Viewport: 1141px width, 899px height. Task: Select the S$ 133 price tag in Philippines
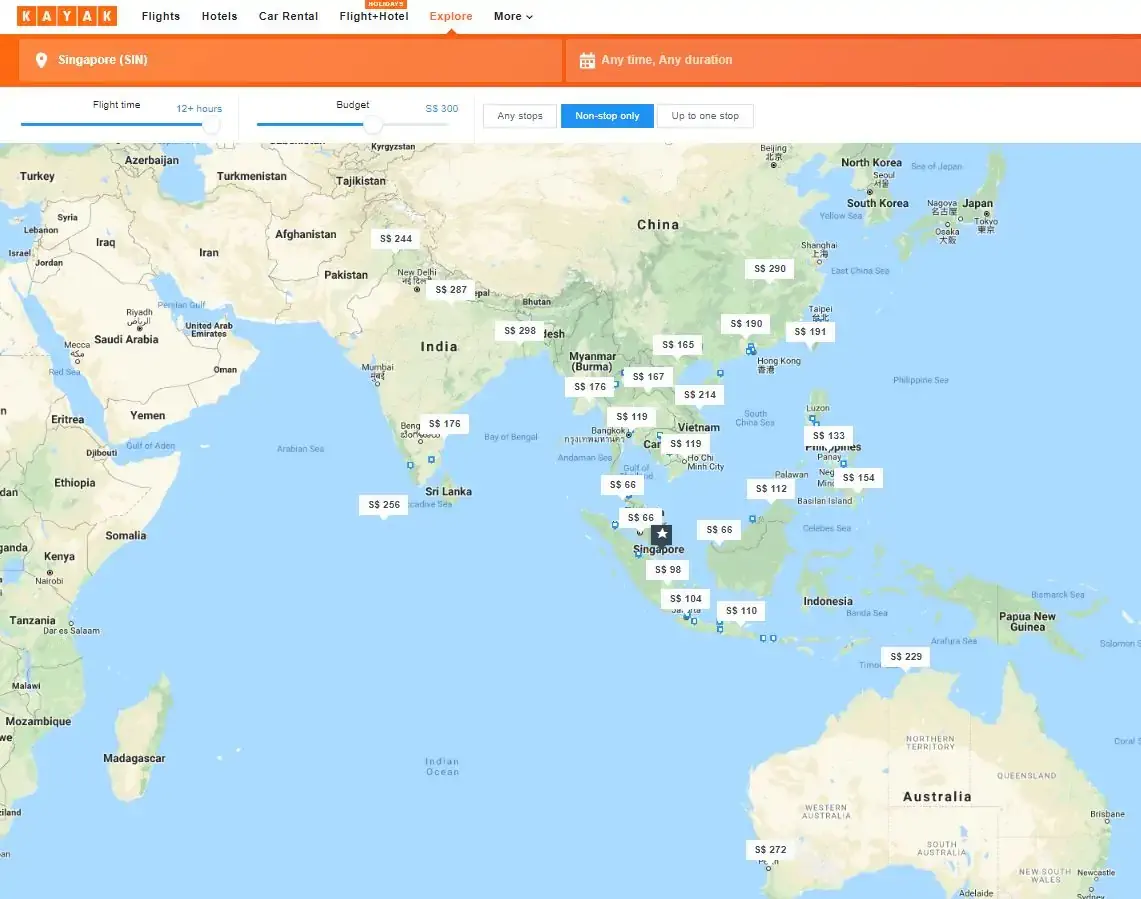click(828, 436)
